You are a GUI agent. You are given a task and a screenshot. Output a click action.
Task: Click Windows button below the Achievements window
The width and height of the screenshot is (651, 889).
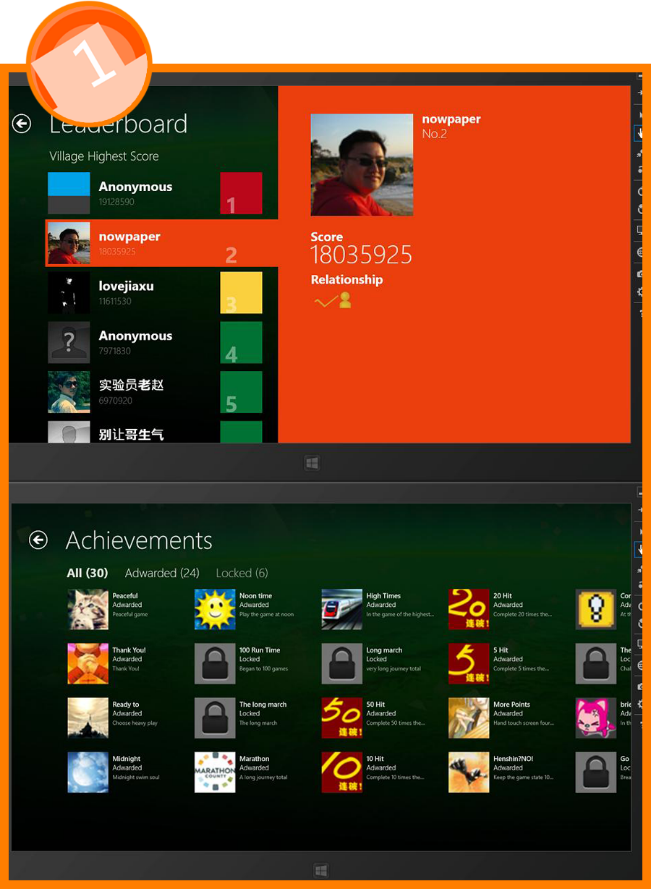point(320,870)
